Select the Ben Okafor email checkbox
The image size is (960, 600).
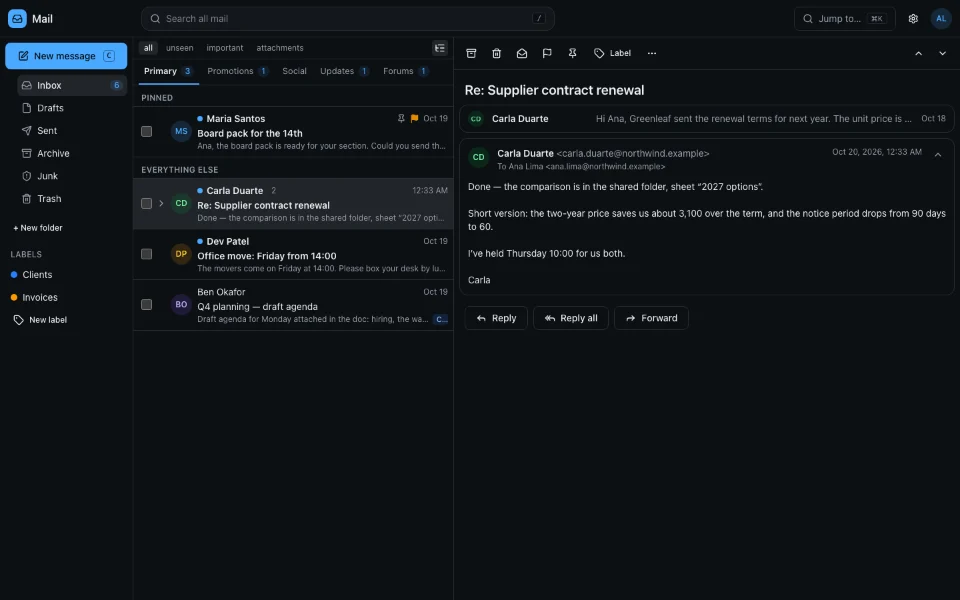pos(146,304)
